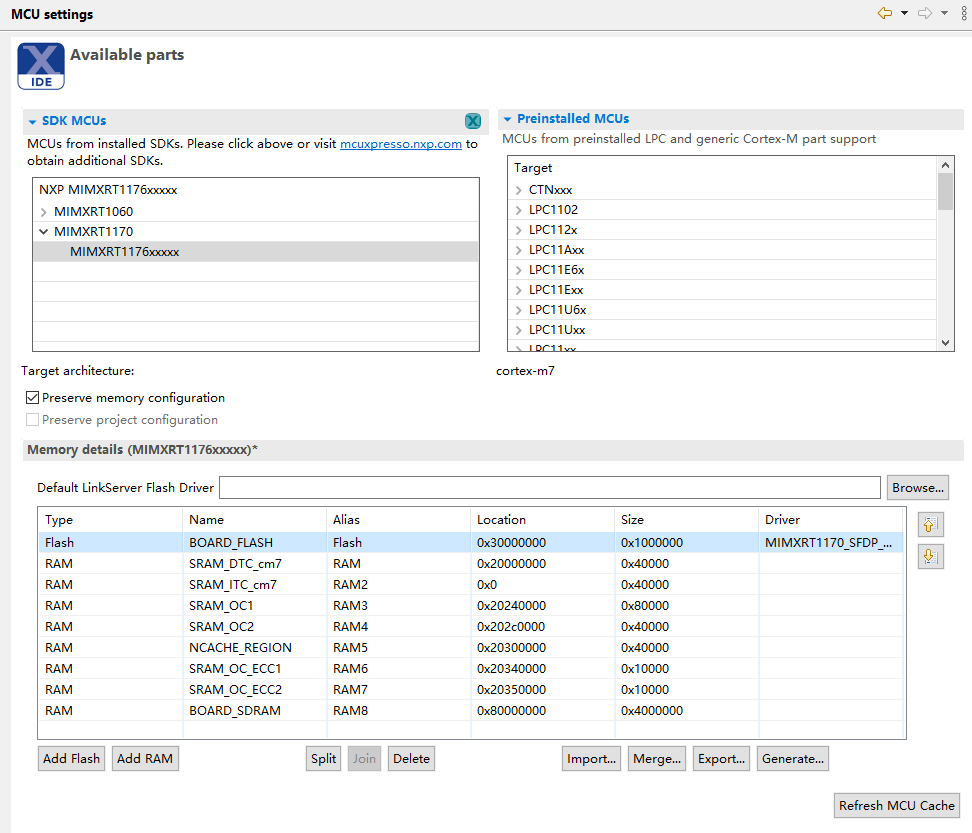Screen dimensions: 972x833
Task: Select the NCACHE_REGION row
Action: [x=471, y=648]
